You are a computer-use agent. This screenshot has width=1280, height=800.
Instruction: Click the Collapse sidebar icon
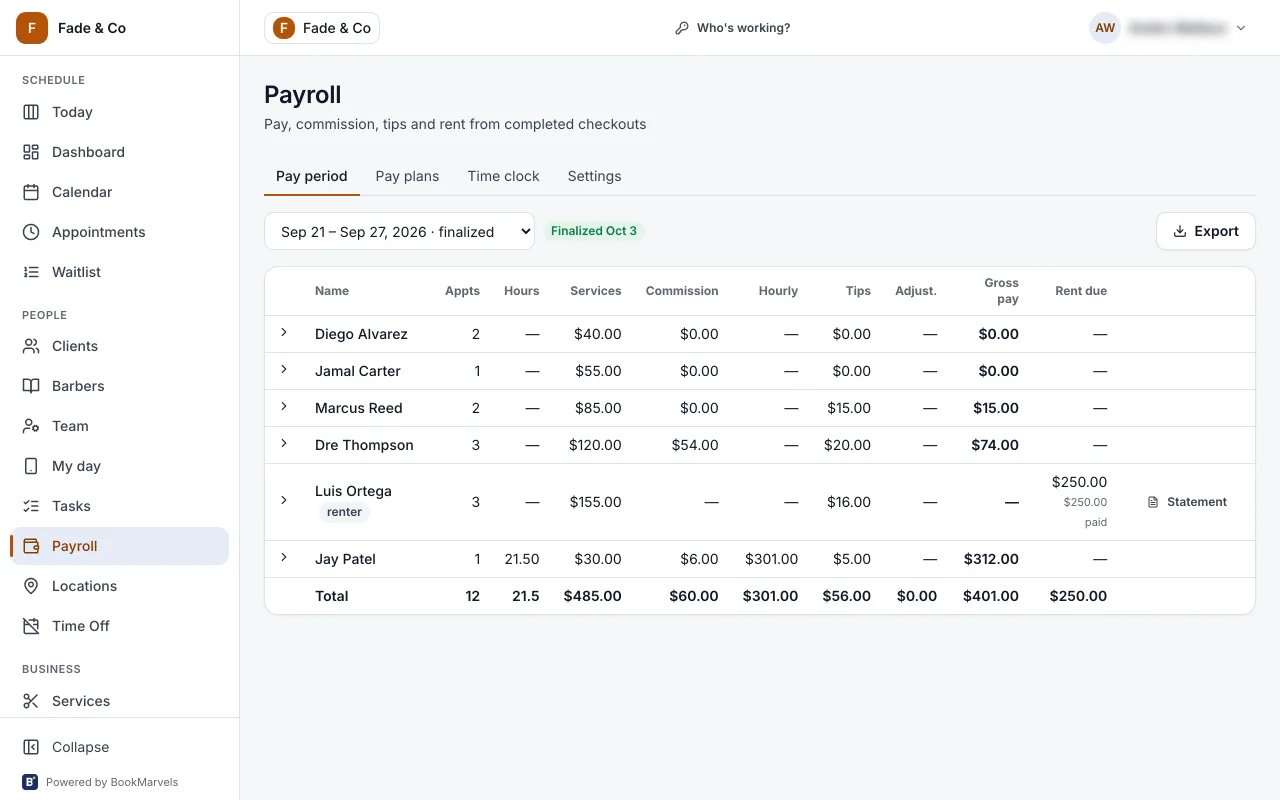31,747
